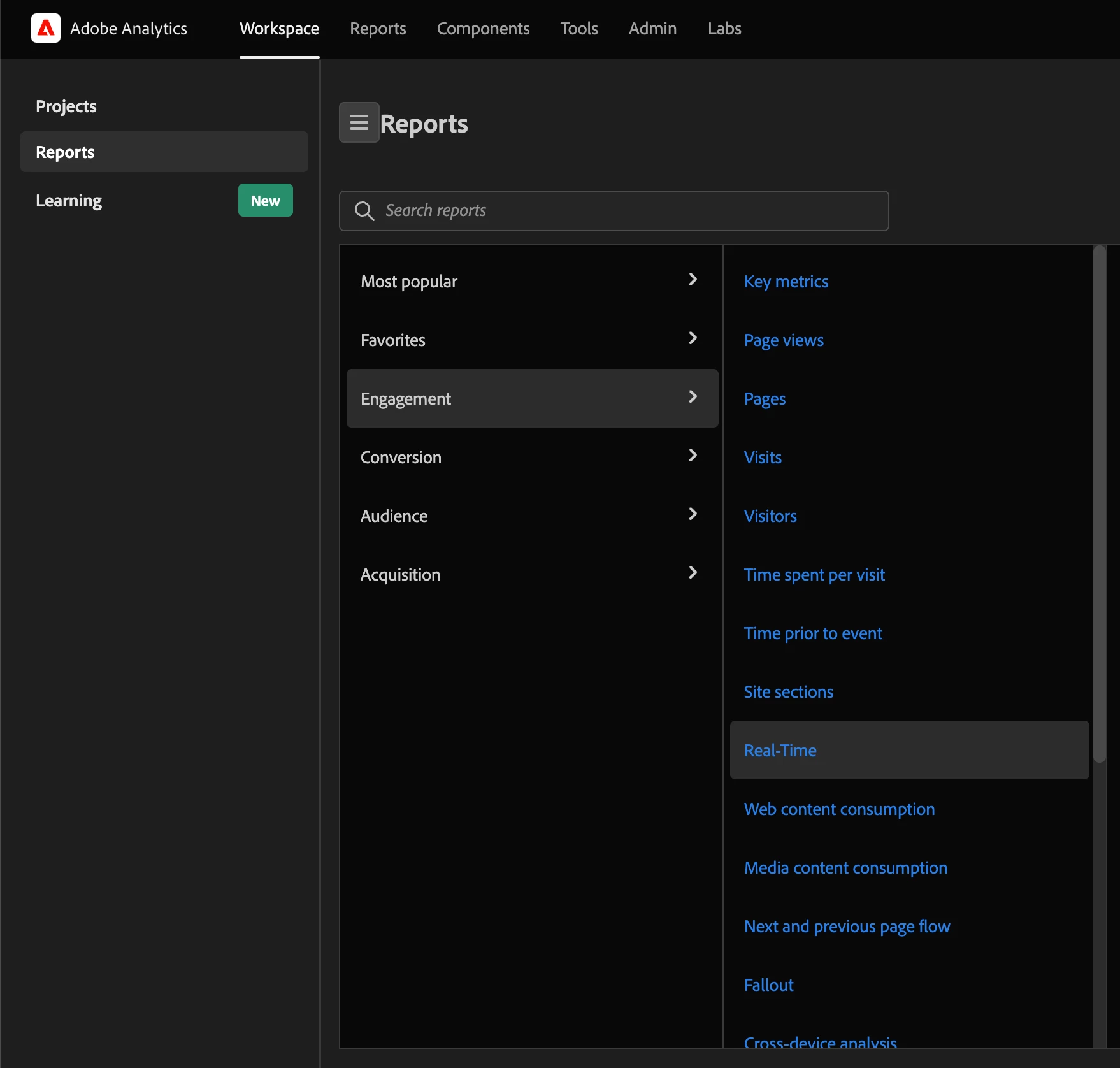
Task: Toggle the hamburger menu next to Reports
Action: click(359, 122)
